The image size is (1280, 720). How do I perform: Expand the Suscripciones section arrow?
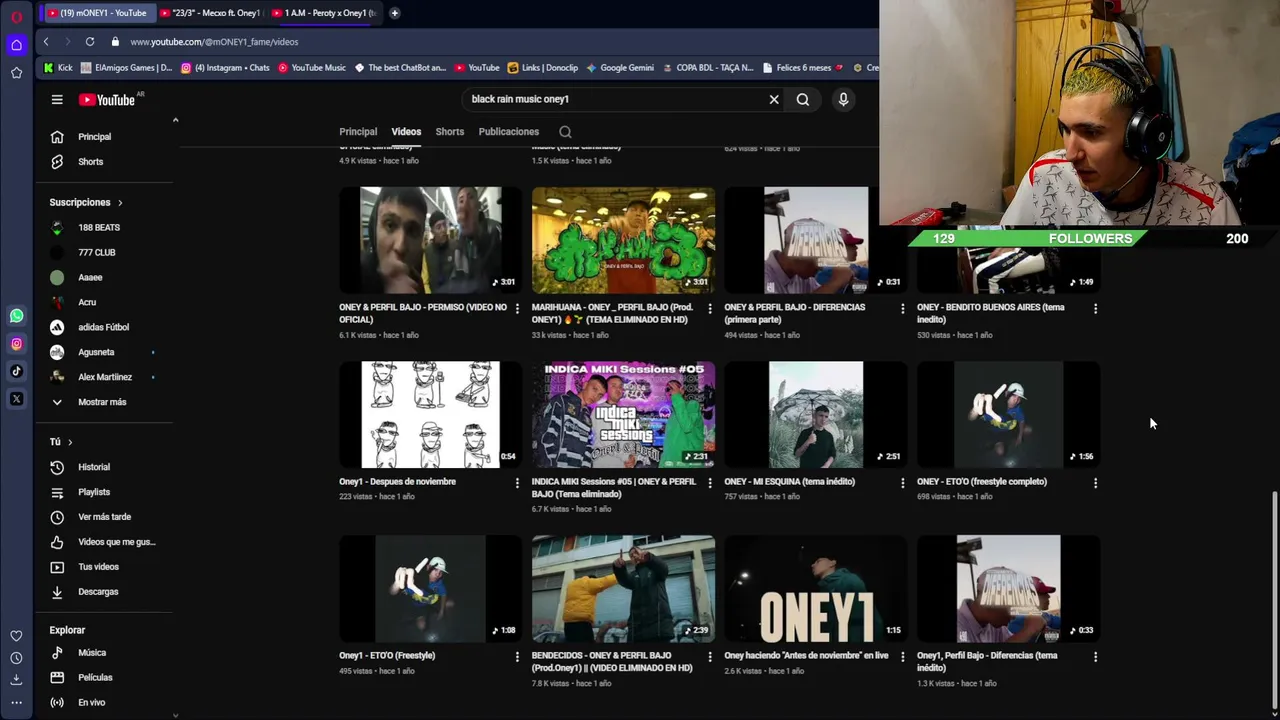(120, 203)
